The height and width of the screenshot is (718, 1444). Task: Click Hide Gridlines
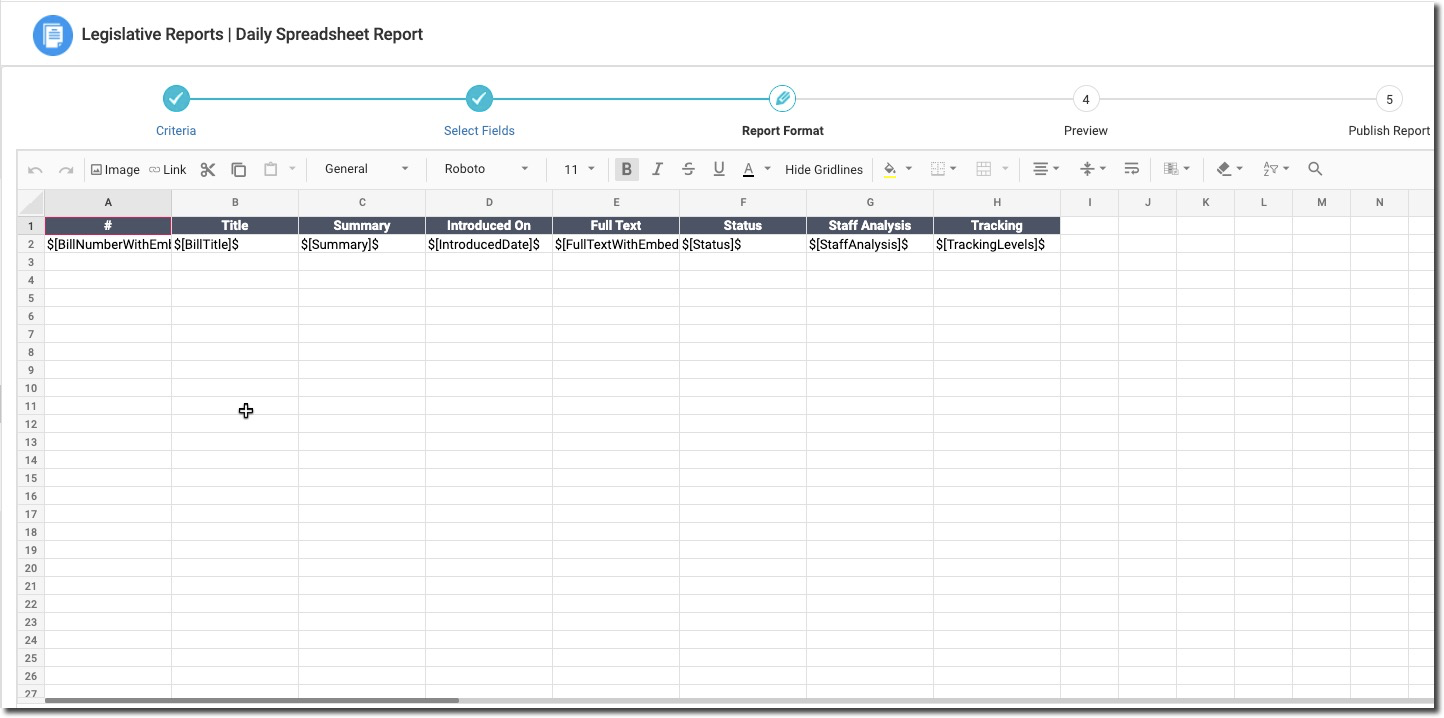pyautogui.click(x=824, y=170)
